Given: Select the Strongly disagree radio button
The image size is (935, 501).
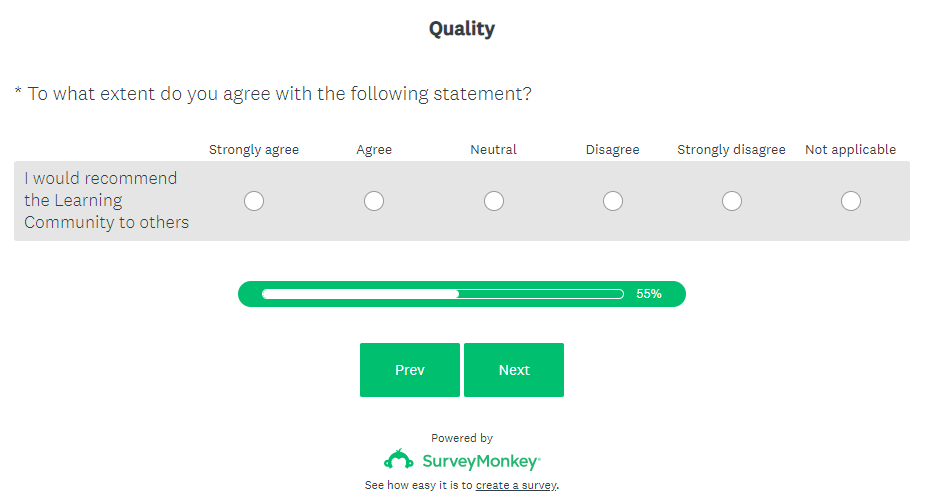Looking at the screenshot, I should pos(732,201).
